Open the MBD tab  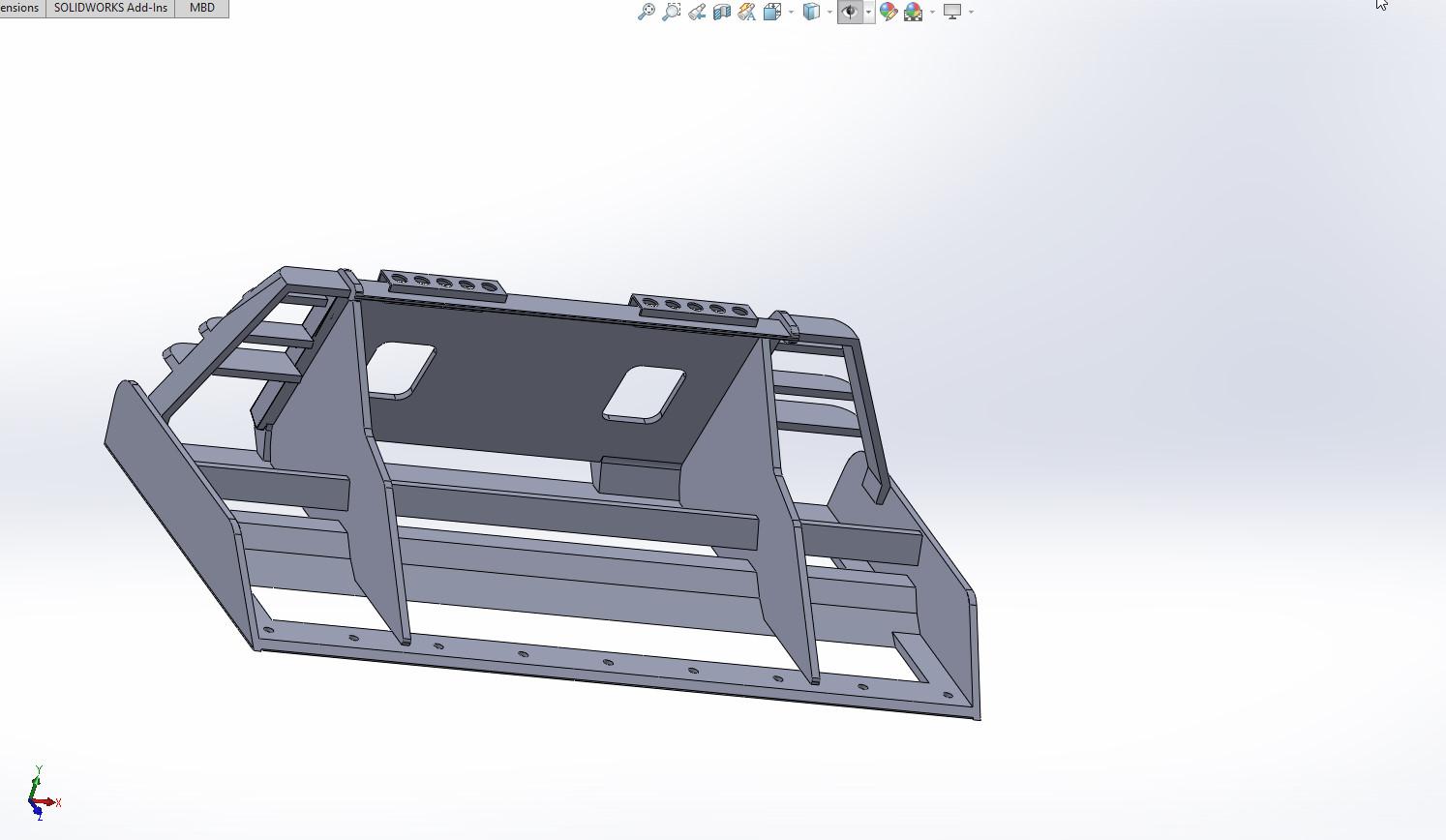pos(201,8)
